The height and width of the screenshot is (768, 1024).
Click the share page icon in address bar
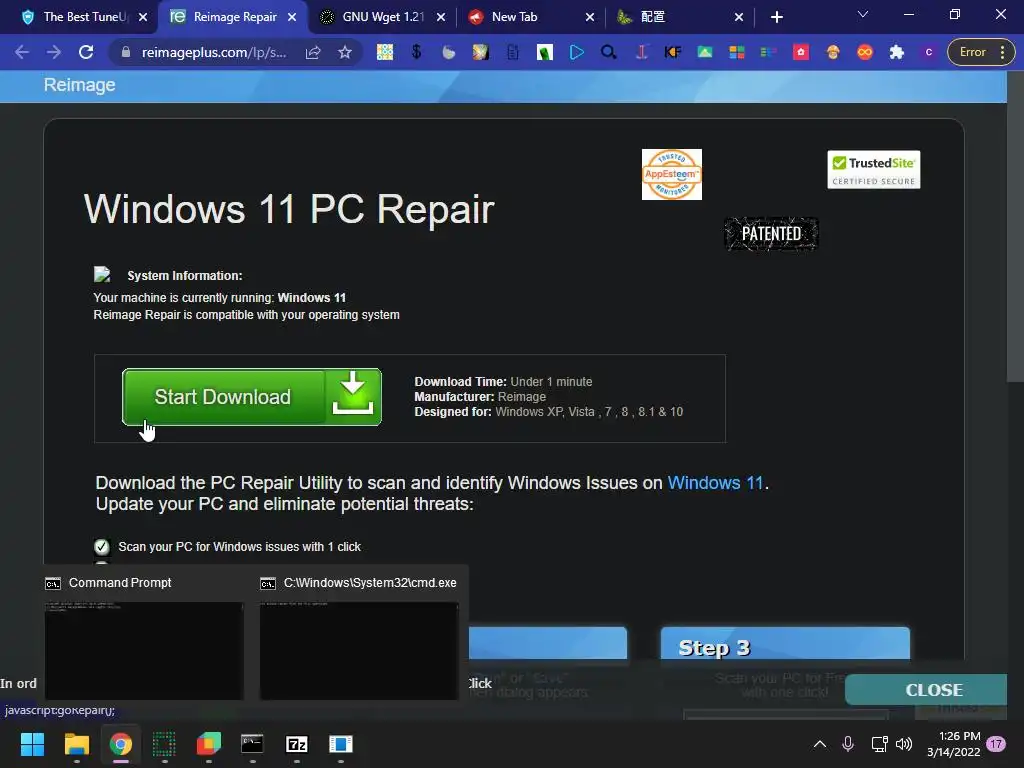(313, 52)
